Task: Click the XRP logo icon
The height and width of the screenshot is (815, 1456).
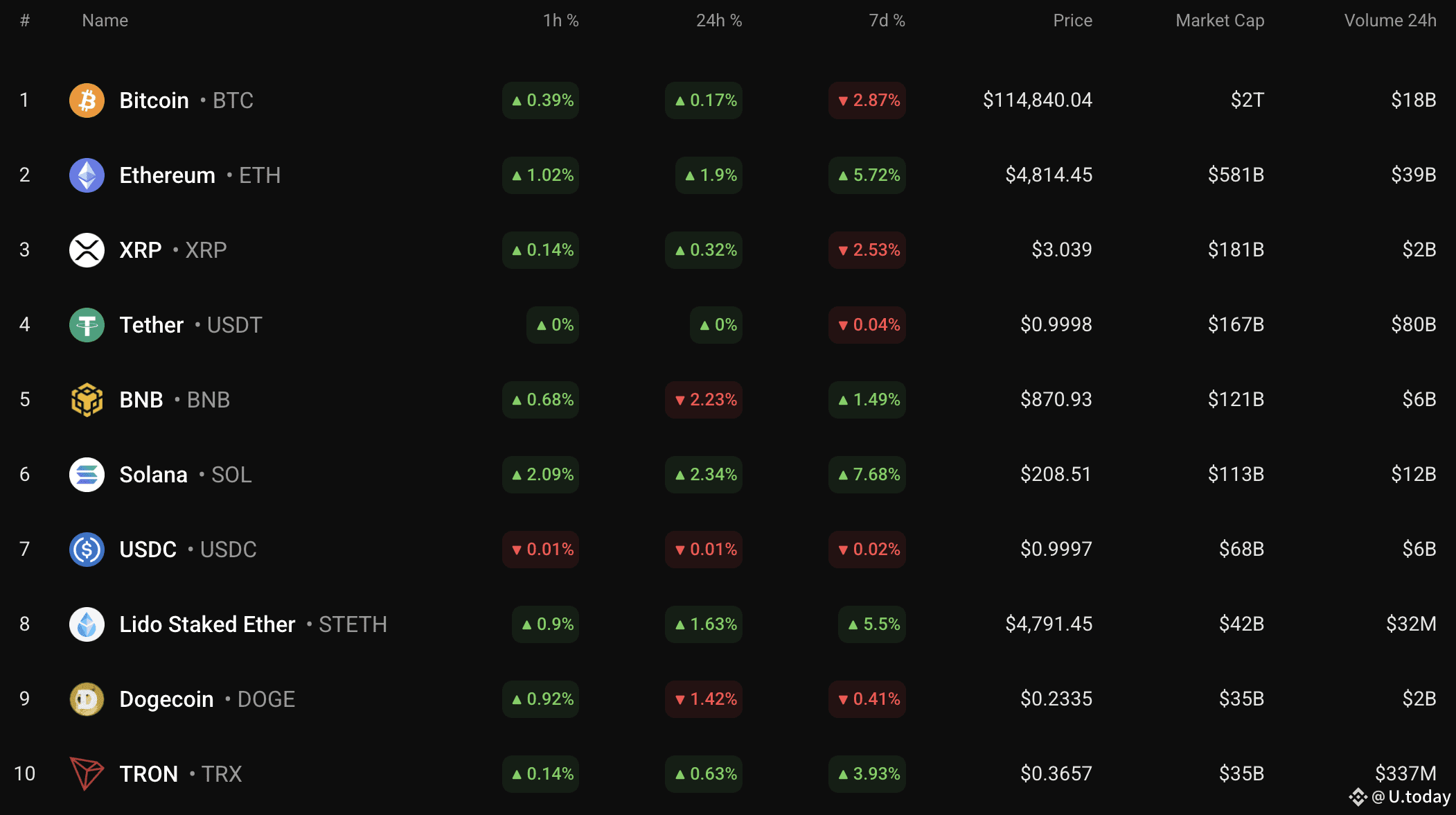Action: pos(87,250)
